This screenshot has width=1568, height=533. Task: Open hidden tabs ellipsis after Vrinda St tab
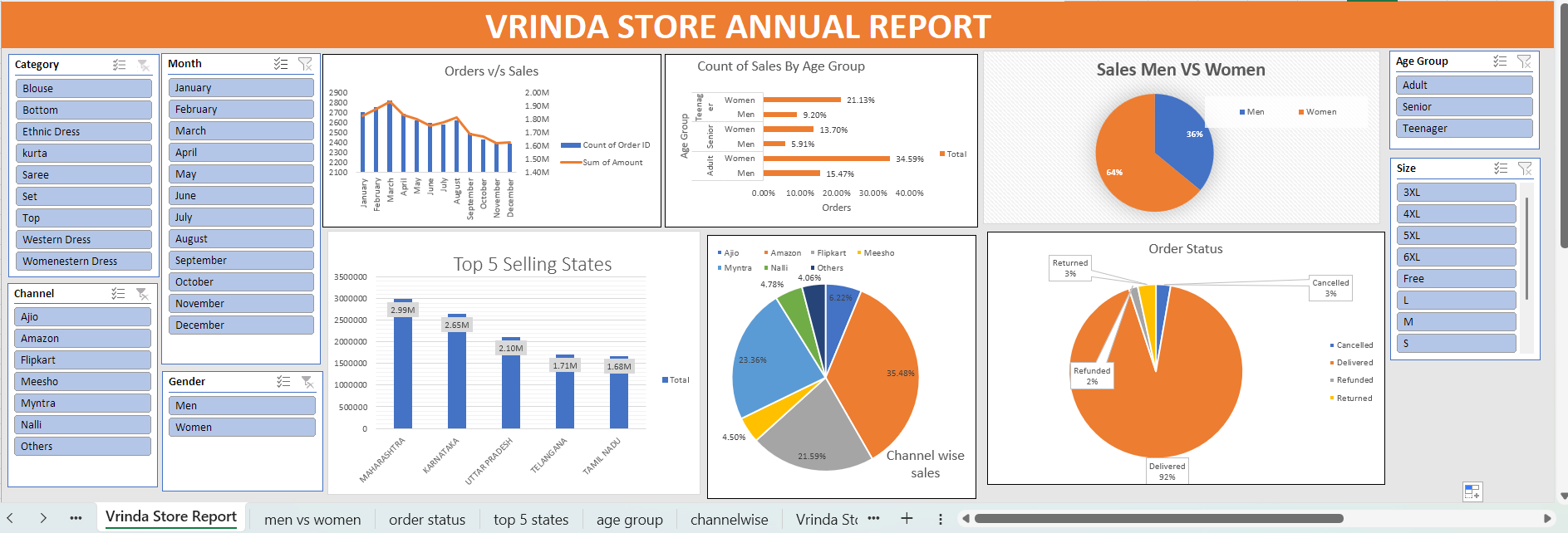pyautogui.click(x=873, y=518)
